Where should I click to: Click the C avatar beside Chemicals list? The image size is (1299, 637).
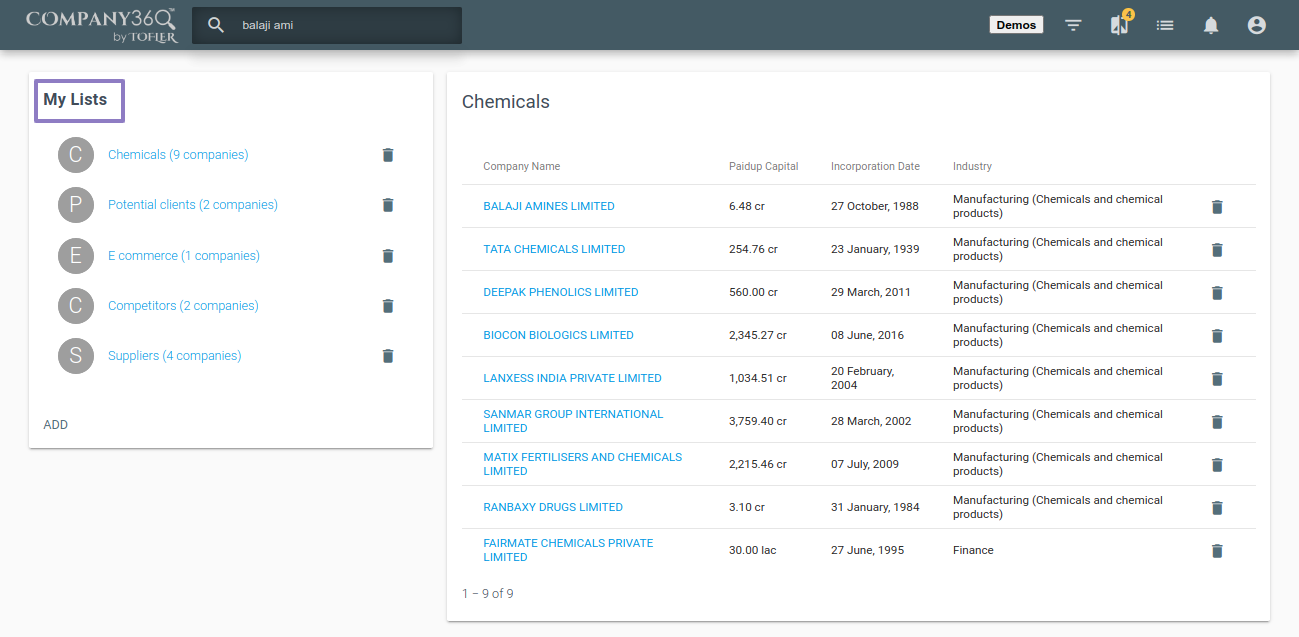pyautogui.click(x=76, y=155)
